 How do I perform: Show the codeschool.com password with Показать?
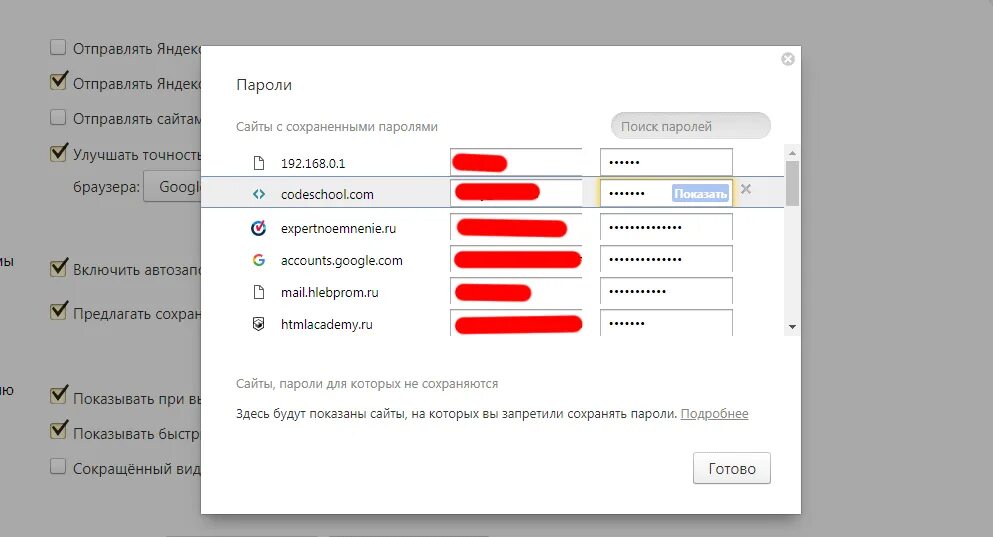coord(700,194)
